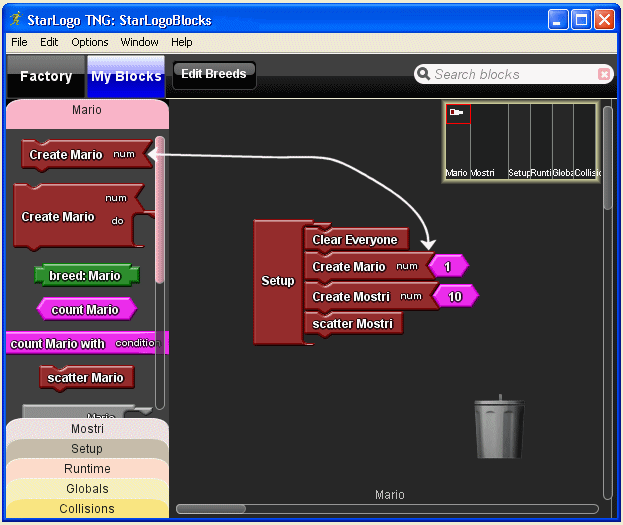Image resolution: width=623 pixels, height=525 pixels.
Task: Click the Edit Breeds button
Action: [214, 74]
